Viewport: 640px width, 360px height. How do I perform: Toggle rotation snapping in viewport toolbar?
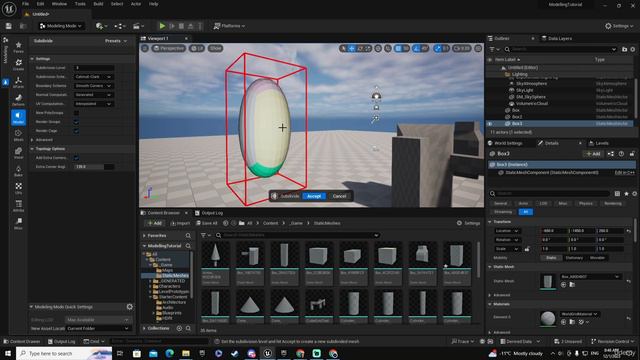pos(416,48)
